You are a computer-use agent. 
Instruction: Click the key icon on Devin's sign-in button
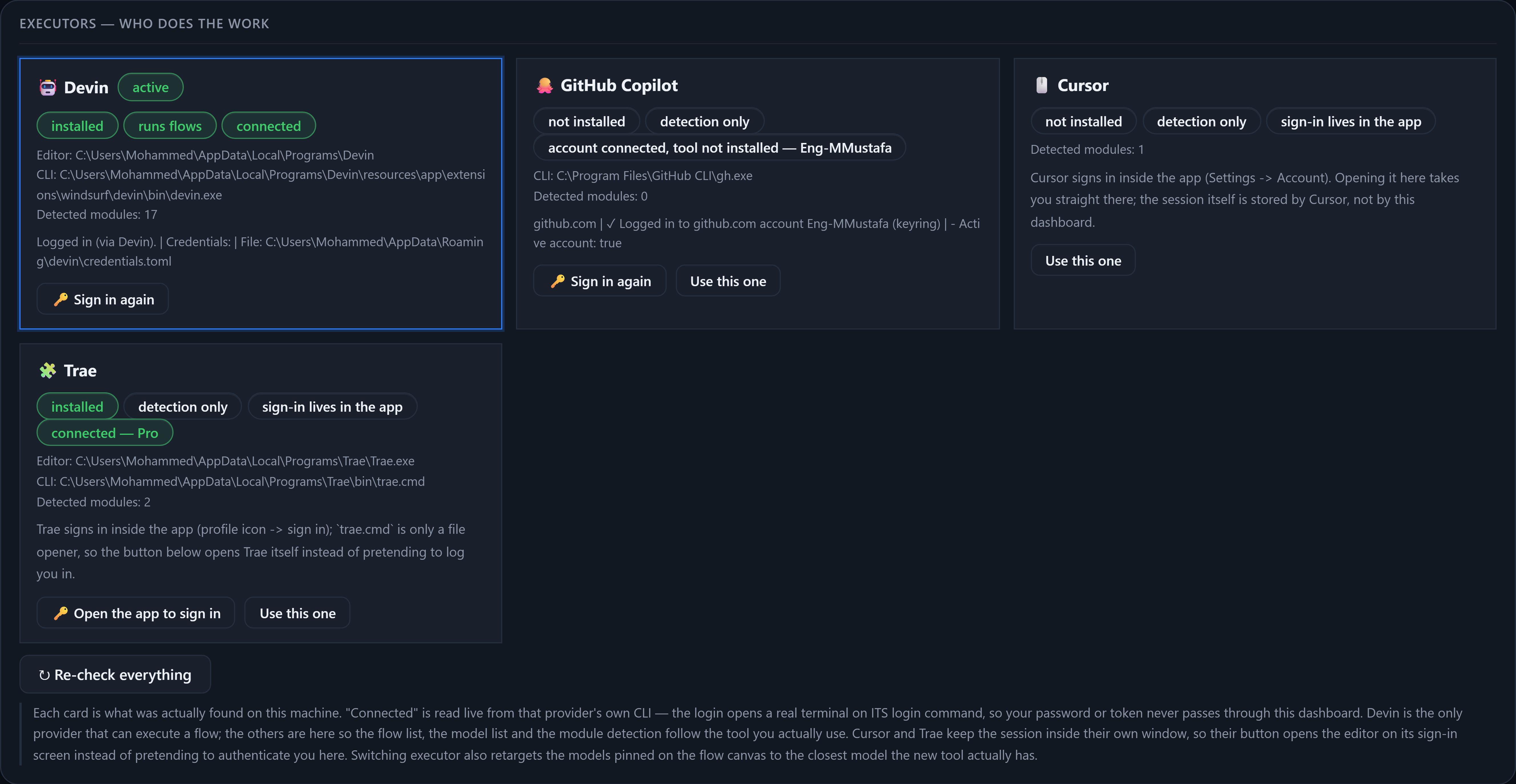tap(61, 299)
